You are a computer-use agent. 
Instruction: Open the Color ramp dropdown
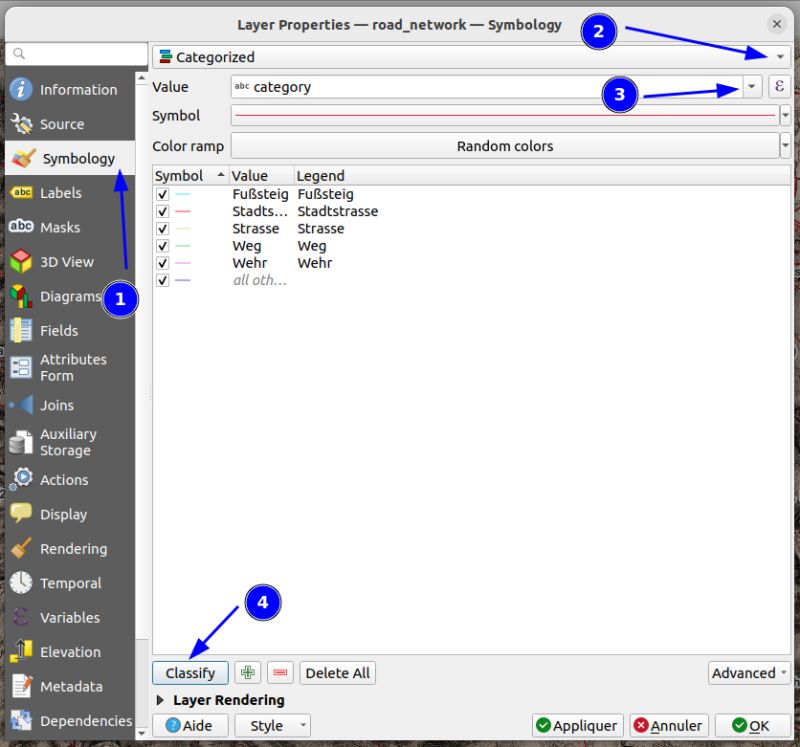[x=785, y=146]
